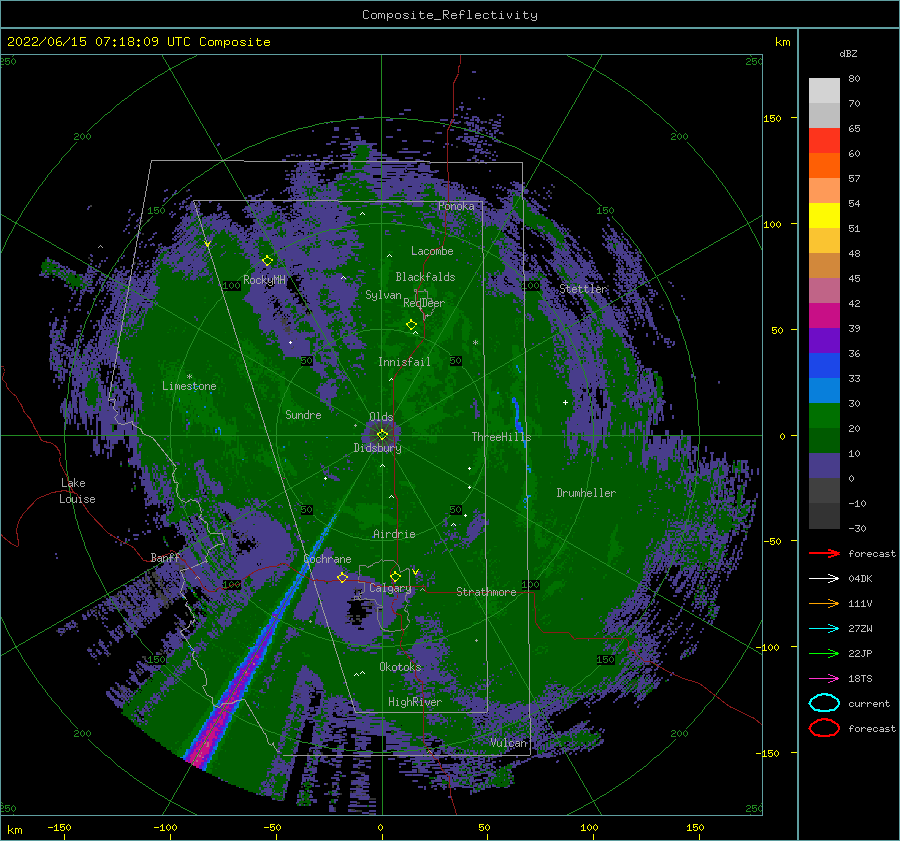Click the Didsbury label on the map

[377, 448]
